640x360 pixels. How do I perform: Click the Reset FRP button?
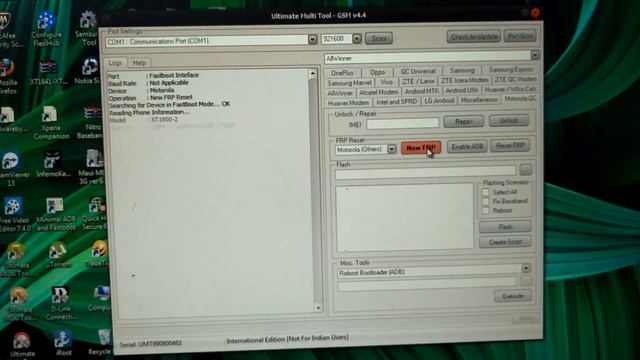pos(510,146)
